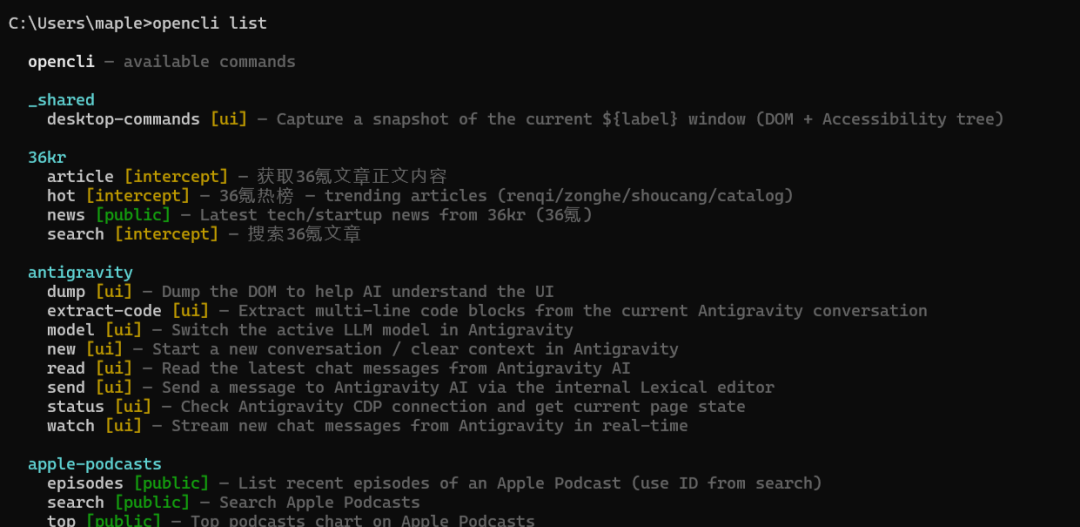Click the '36kr' section heading
Image resolution: width=1080 pixels, height=527 pixels.
coord(46,158)
